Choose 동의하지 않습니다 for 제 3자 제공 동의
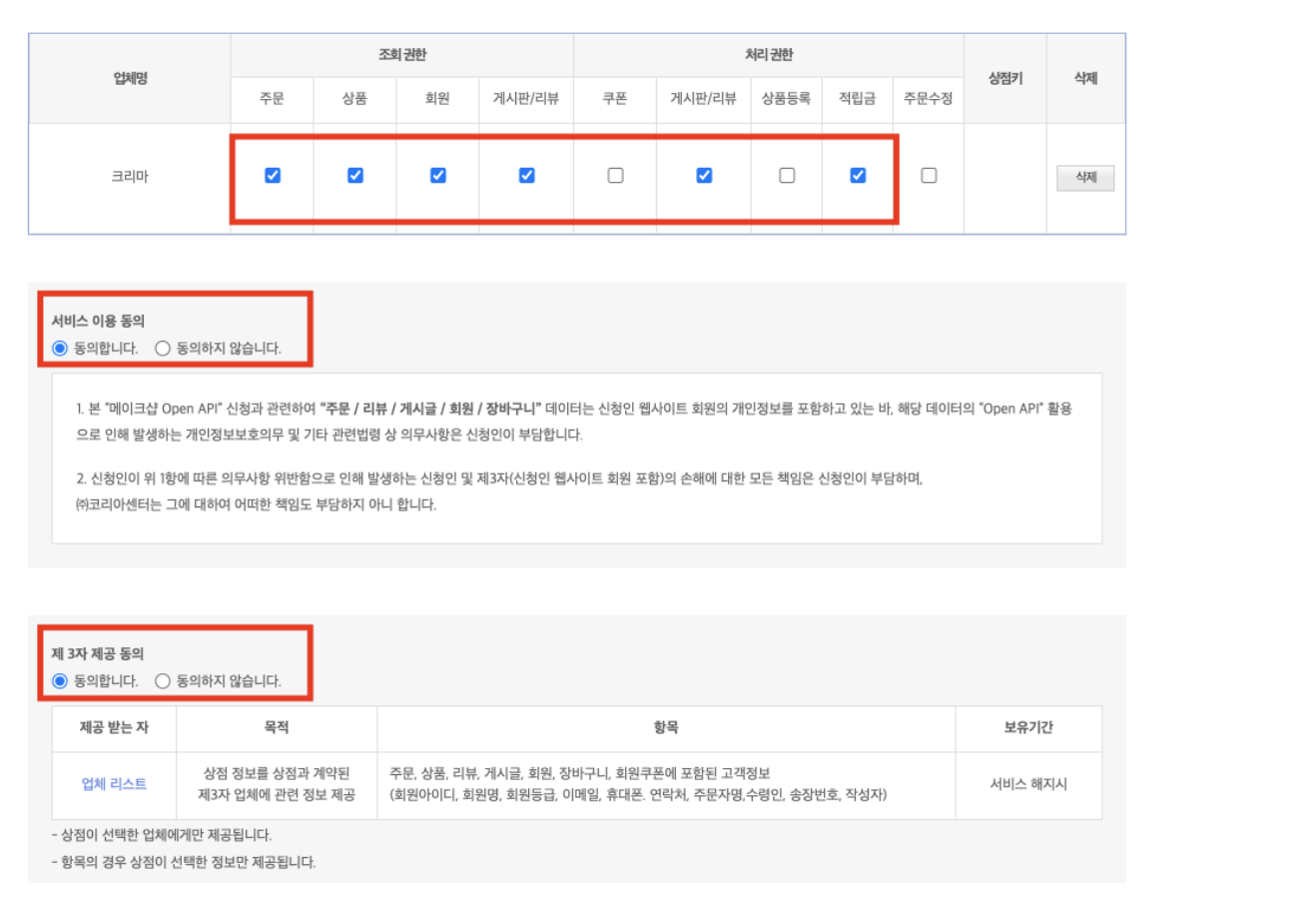Viewport: 1316px width, 913px height. point(163,681)
